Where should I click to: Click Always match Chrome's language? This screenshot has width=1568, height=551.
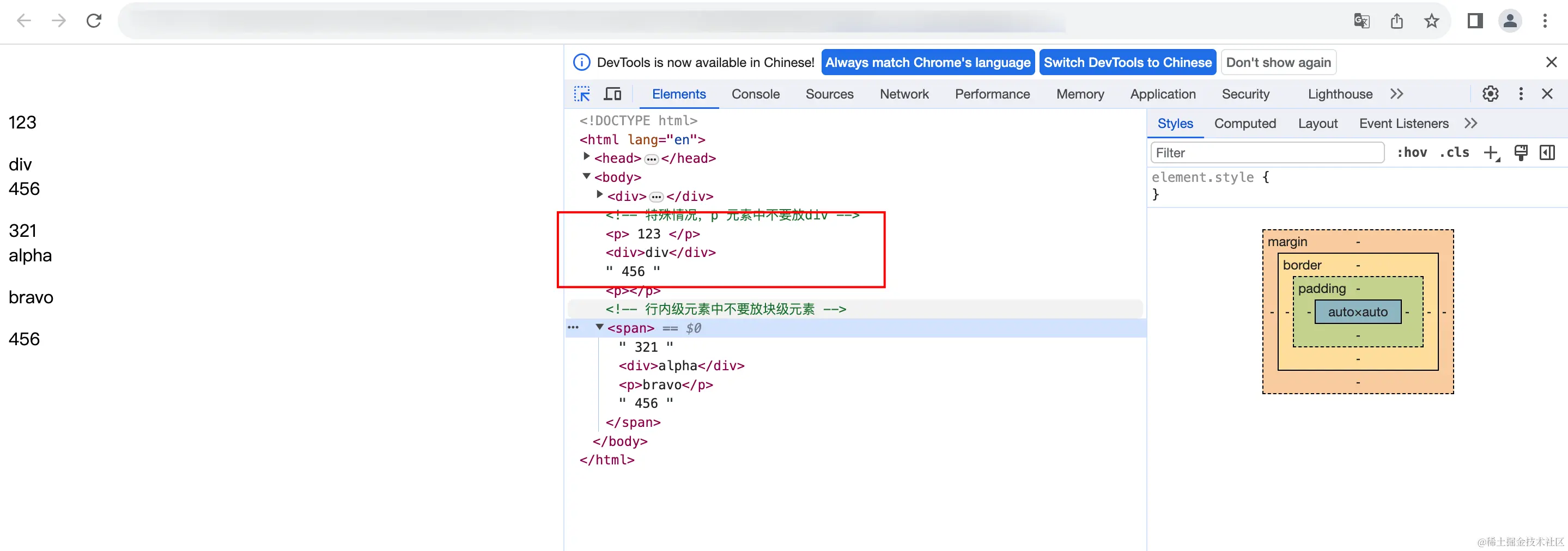[x=928, y=62]
